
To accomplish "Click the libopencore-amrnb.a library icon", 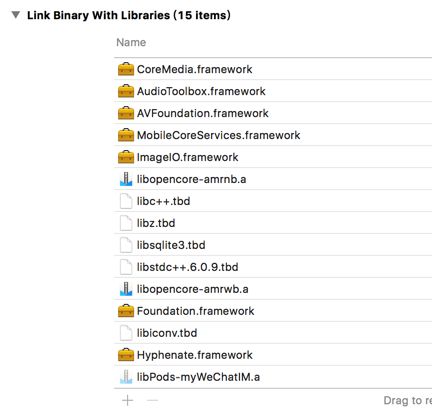I will pyautogui.click(x=126, y=179).
